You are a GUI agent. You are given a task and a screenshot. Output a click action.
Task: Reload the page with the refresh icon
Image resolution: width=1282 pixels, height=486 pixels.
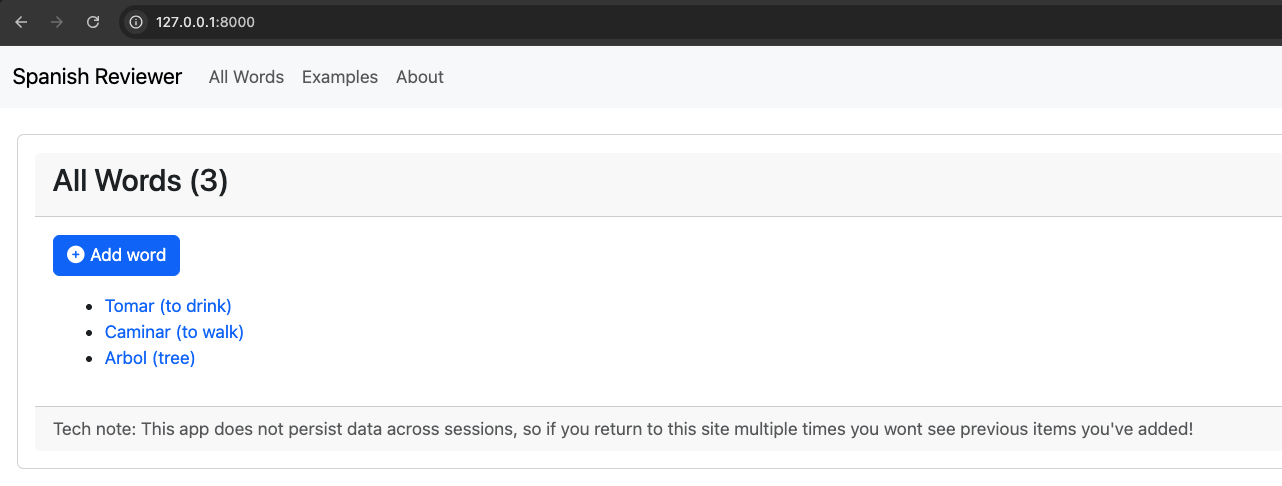tap(93, 22)
